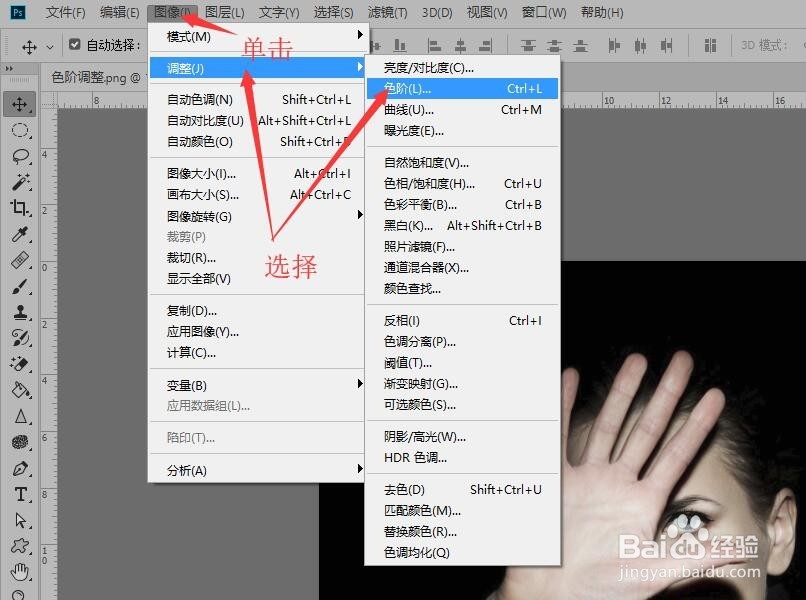Open the 图层(L) menu

click(x=225, y=12)
